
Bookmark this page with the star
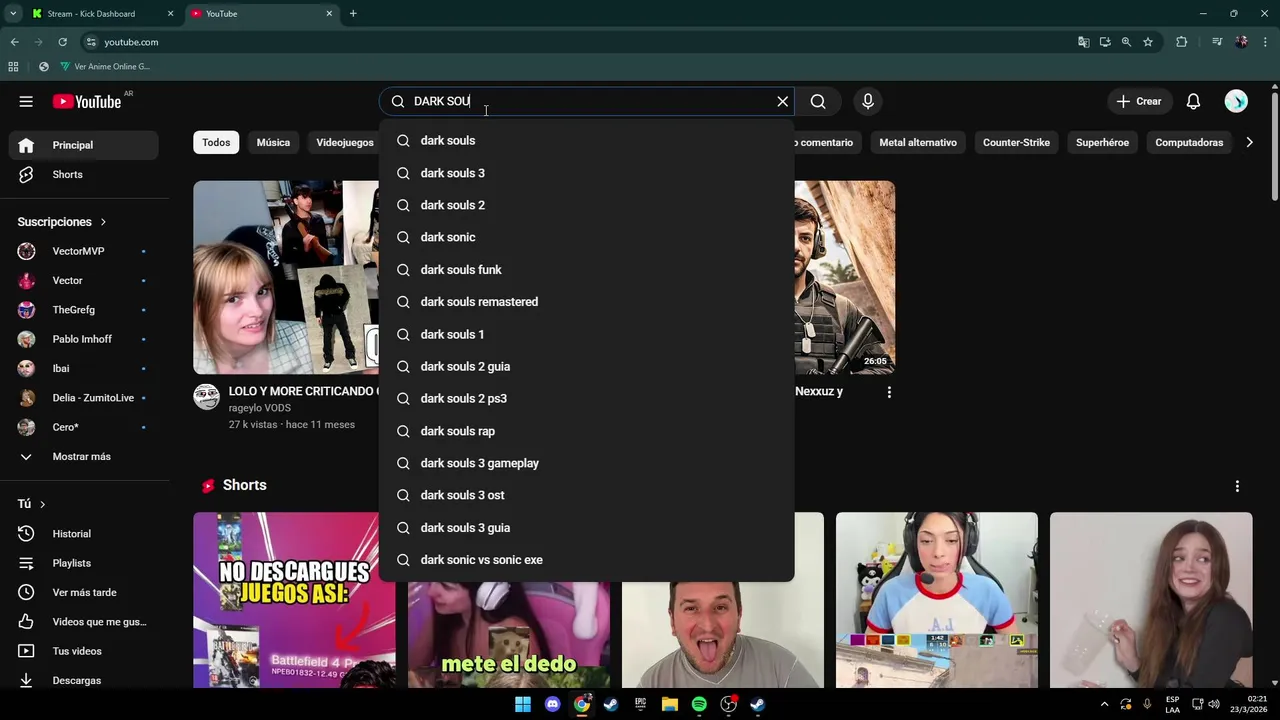click(x=1148, y=42)
